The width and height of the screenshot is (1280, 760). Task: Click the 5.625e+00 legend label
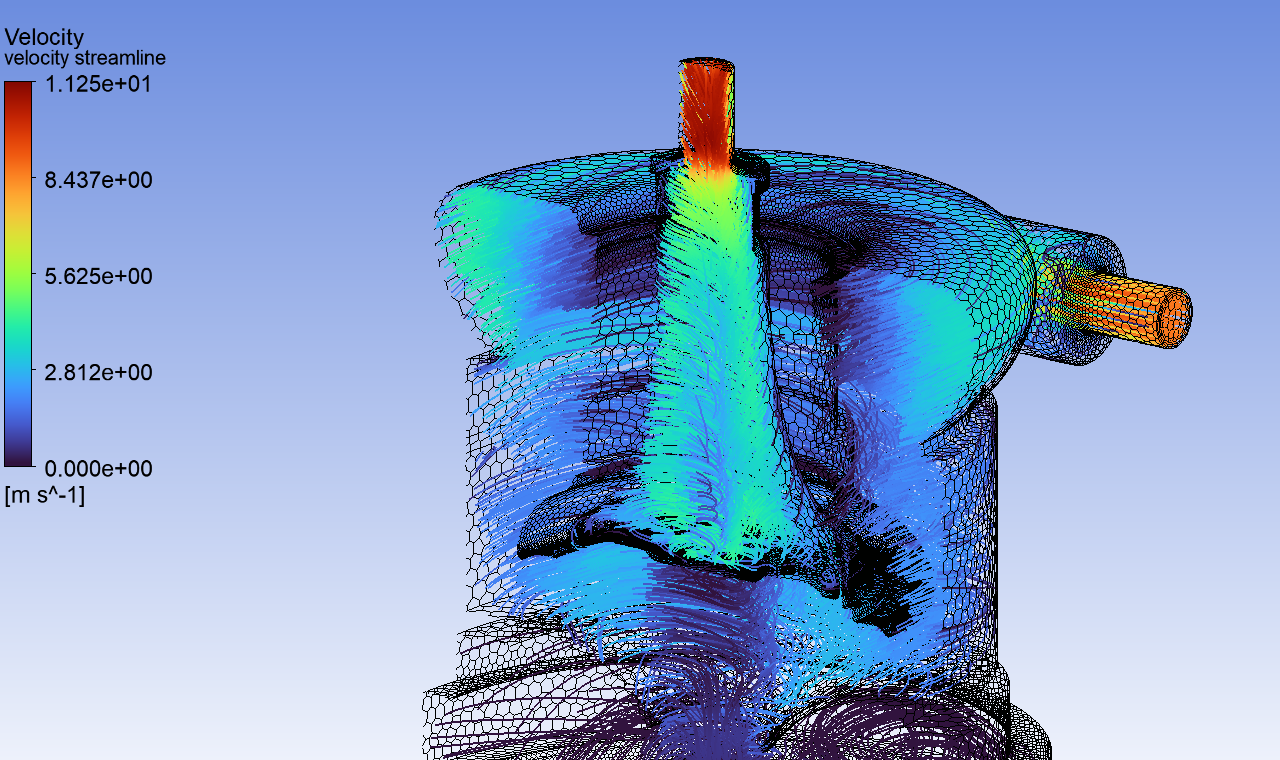coord(98,276)
